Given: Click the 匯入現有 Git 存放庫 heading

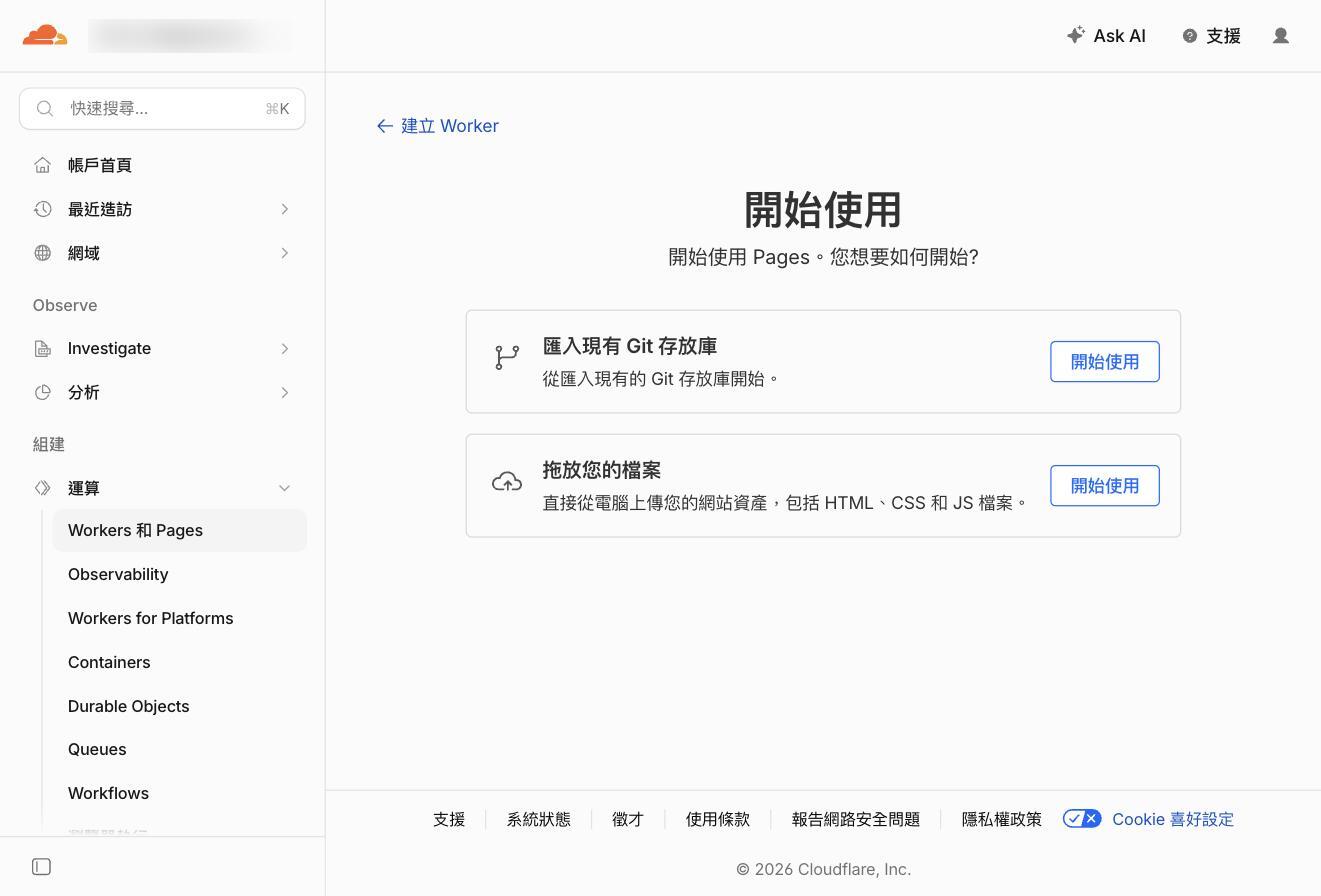Looking at the screenshot, I should click(x=630, y=346).
